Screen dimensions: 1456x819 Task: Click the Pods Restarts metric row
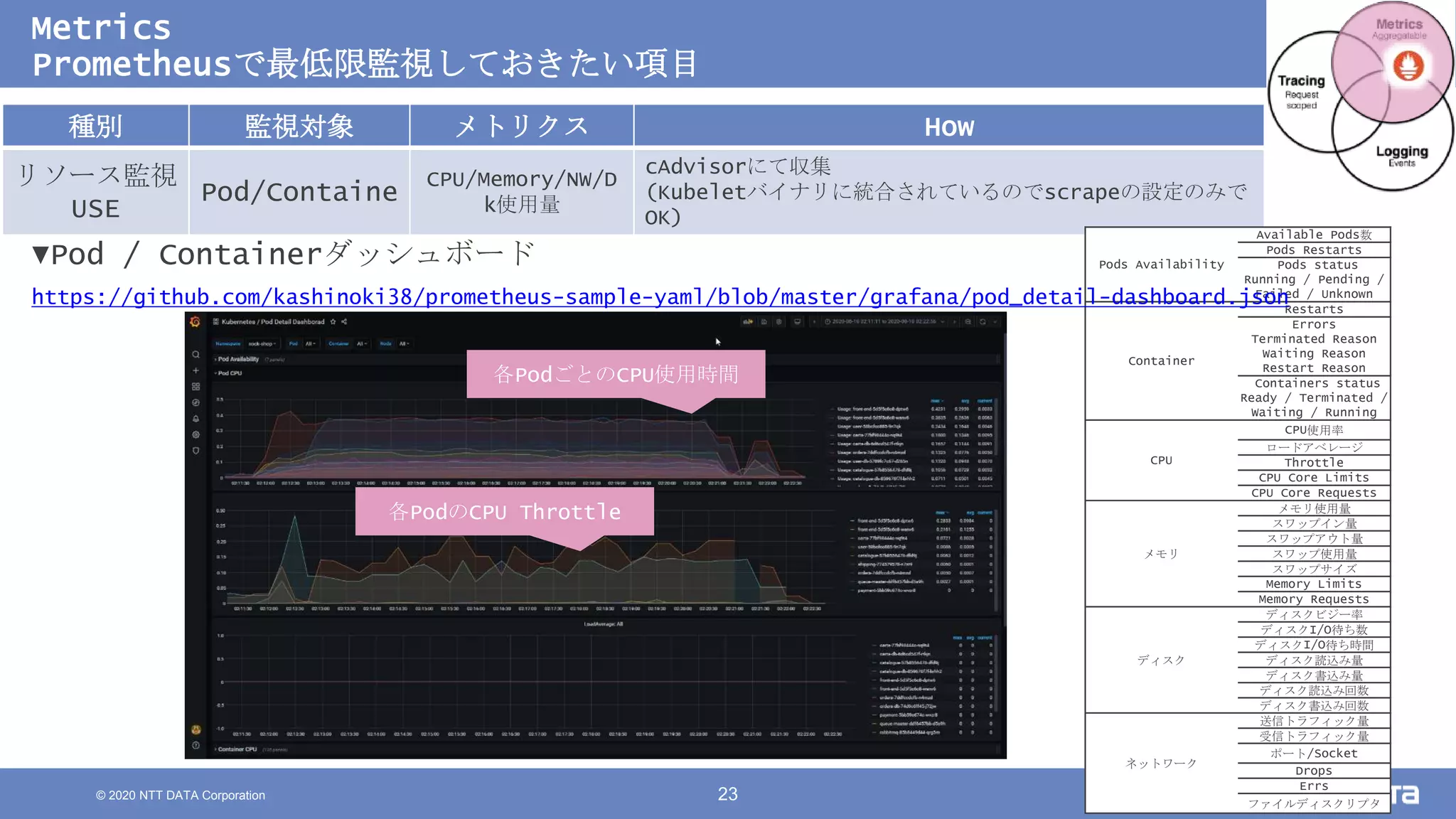[x=1314, y=250]
